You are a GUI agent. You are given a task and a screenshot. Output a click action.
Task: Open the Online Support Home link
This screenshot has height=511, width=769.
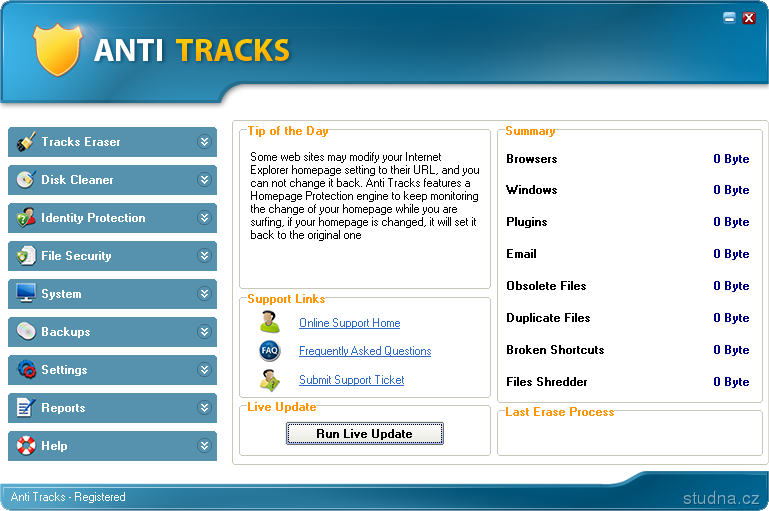pyautogui.click(x=350, y=323)
